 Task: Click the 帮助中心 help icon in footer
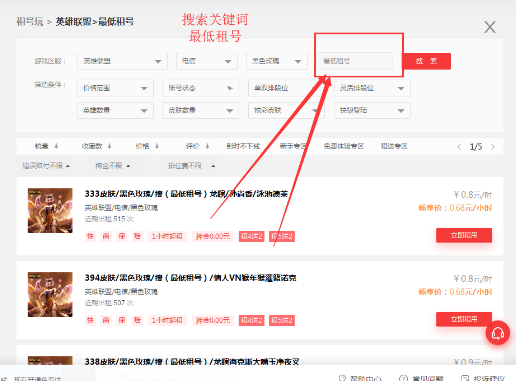point(342,378)
